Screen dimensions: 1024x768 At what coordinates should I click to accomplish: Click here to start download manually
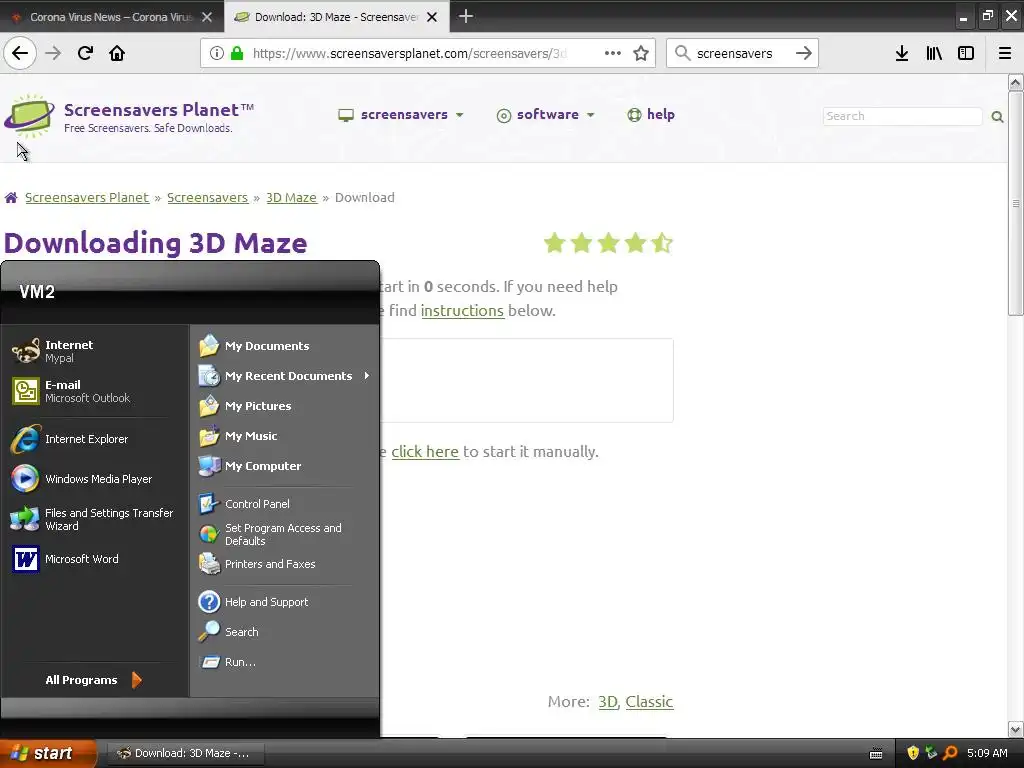click(425, 451)
